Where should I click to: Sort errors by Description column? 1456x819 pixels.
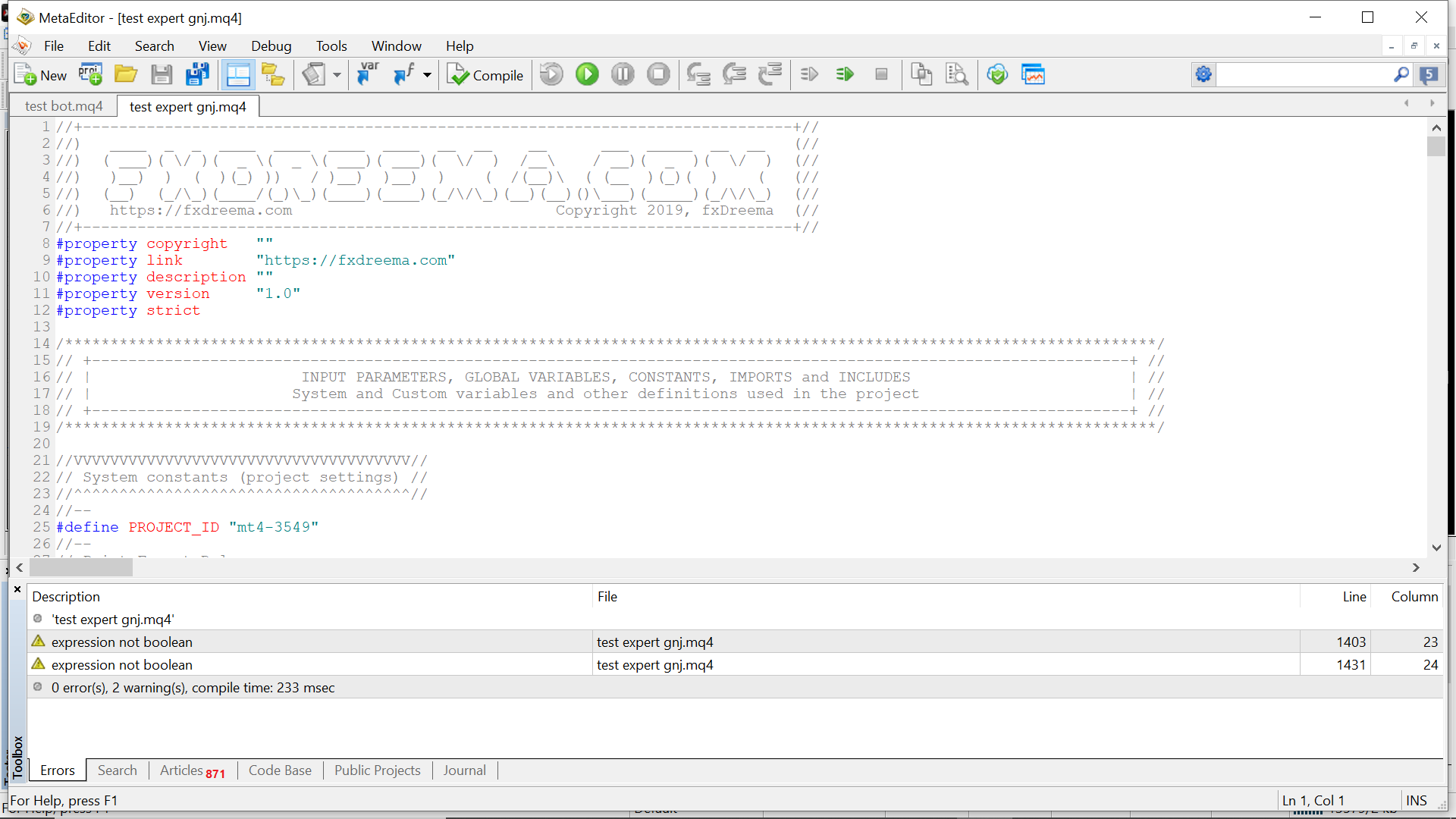click(x=309, y=597)
